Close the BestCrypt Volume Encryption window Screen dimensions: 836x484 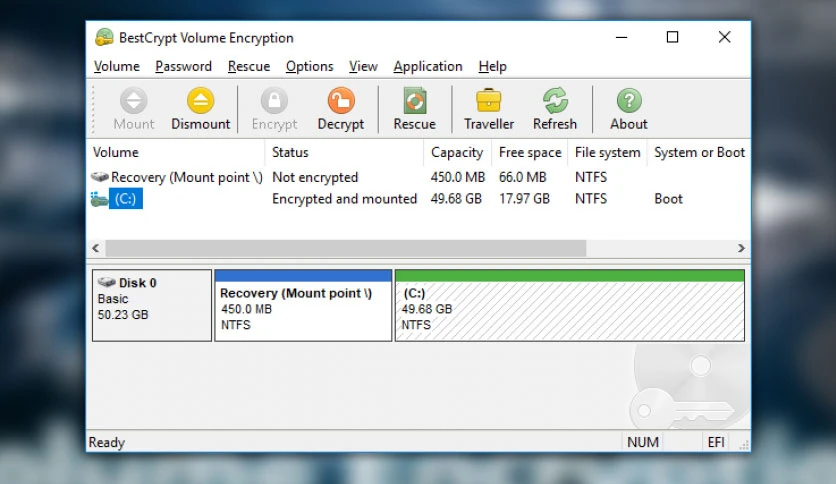(x=724, y=37)
